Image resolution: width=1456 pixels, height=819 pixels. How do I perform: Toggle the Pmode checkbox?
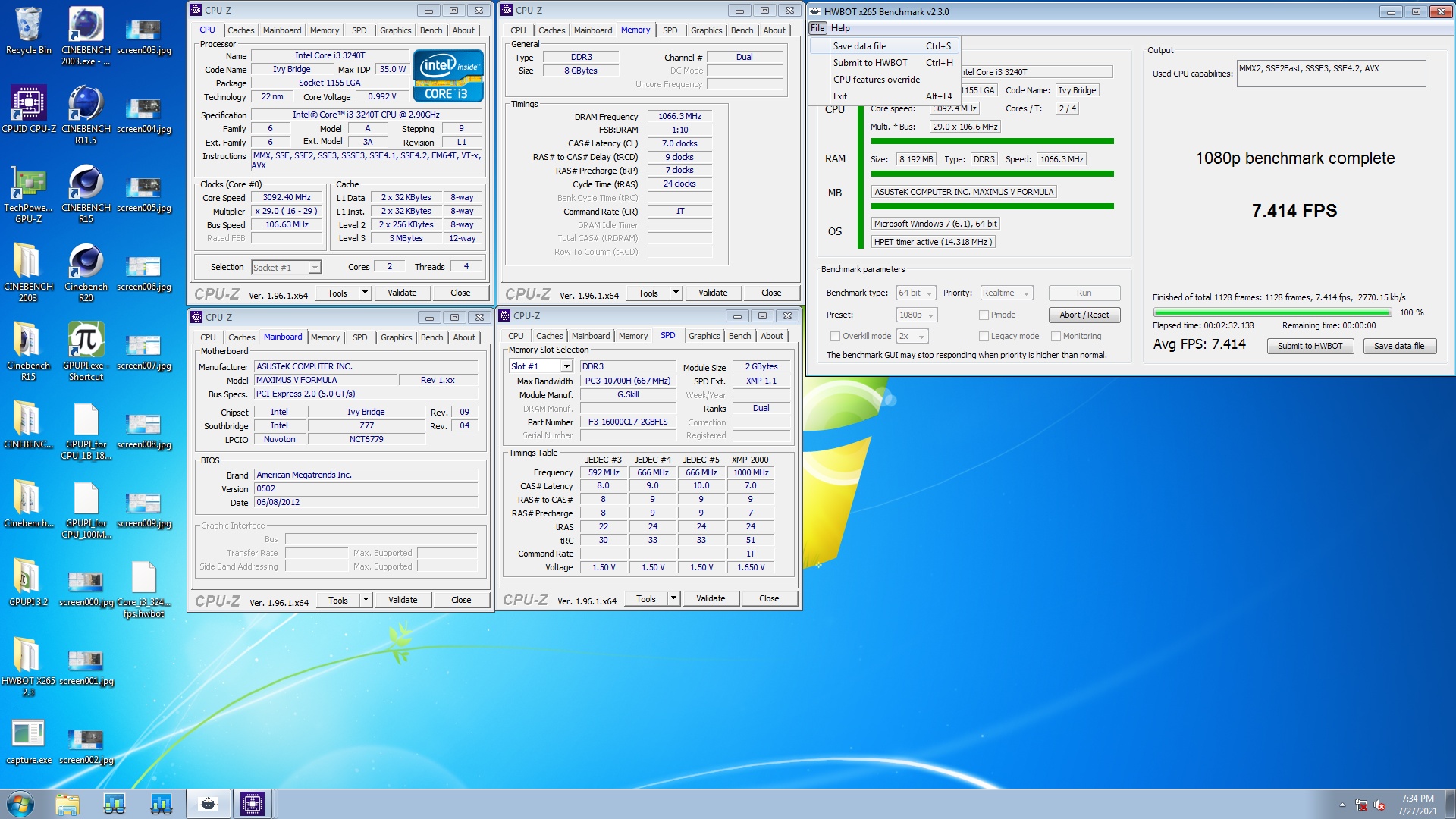tap(984, 315)
